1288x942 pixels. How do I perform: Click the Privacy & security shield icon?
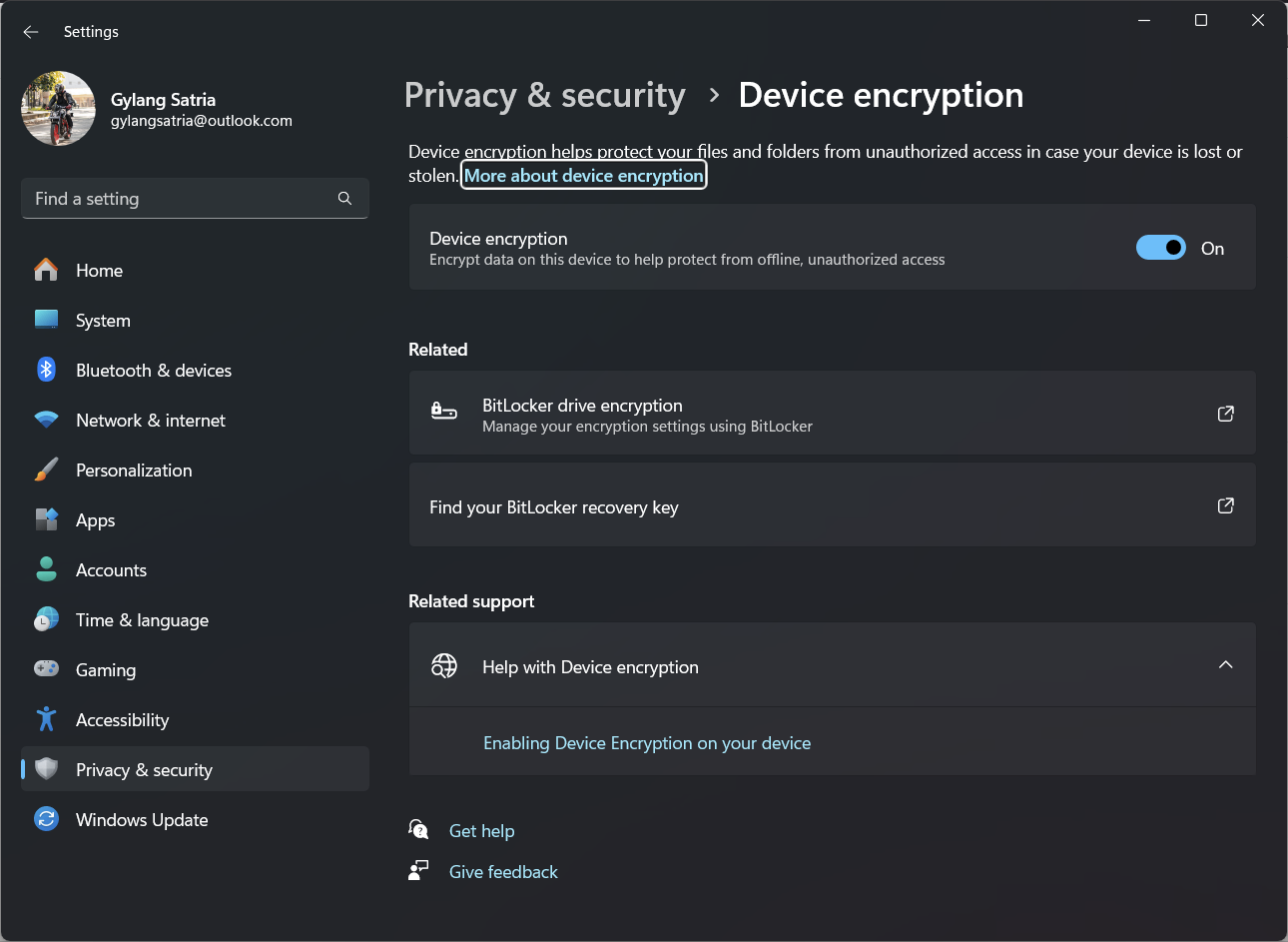tap(46, 768)
